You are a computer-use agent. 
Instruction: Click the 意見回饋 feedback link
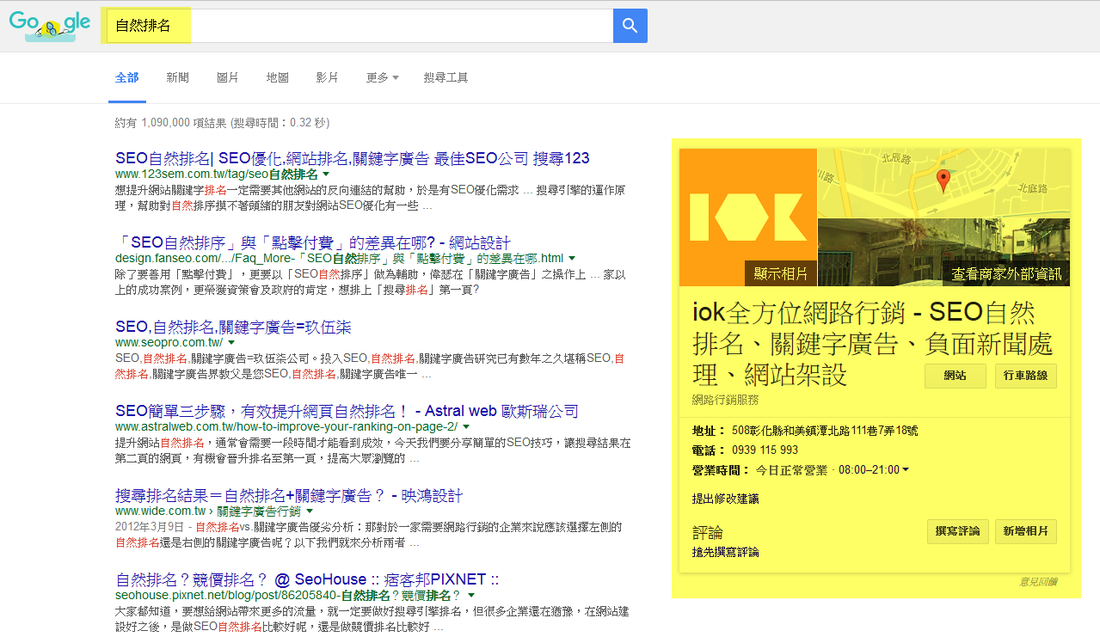[1038, 582]
